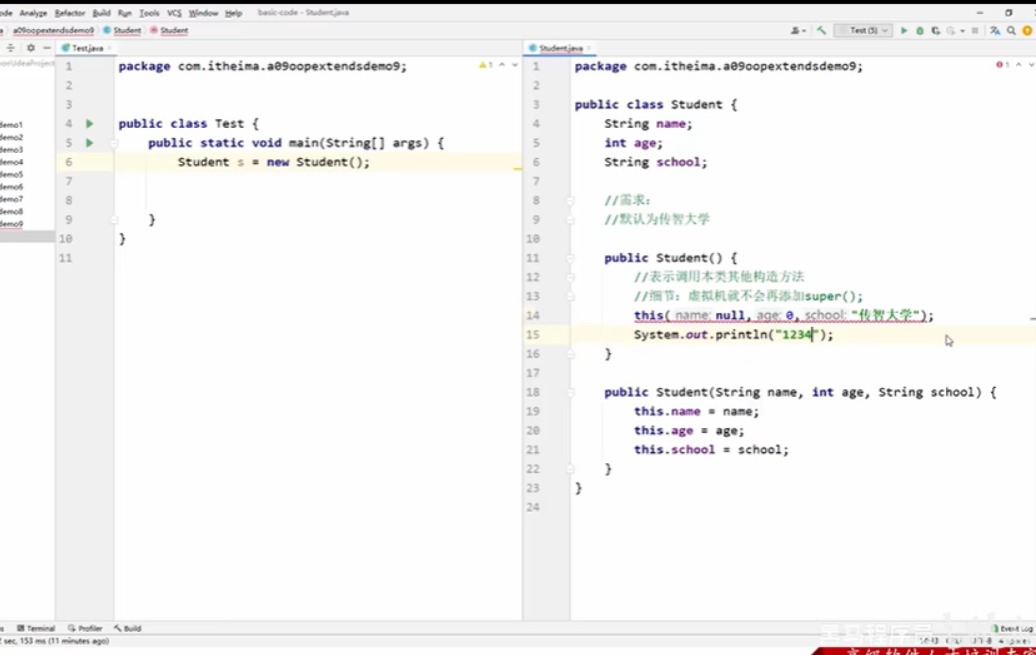The width and height of the screenshot is (1036, 655).
Task: Open the Event Log in status bar
Action: (1013, 629)
